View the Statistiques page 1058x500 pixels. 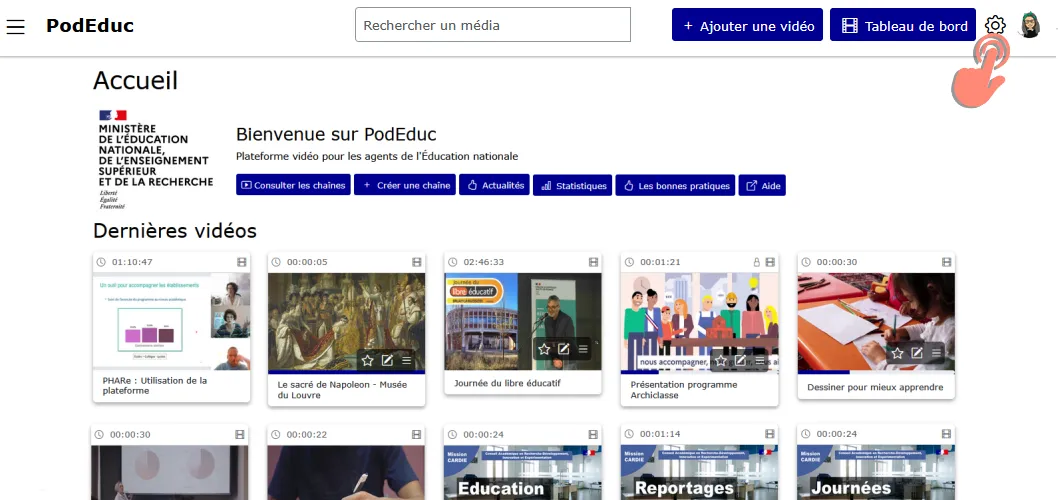[x=572, y=185]
